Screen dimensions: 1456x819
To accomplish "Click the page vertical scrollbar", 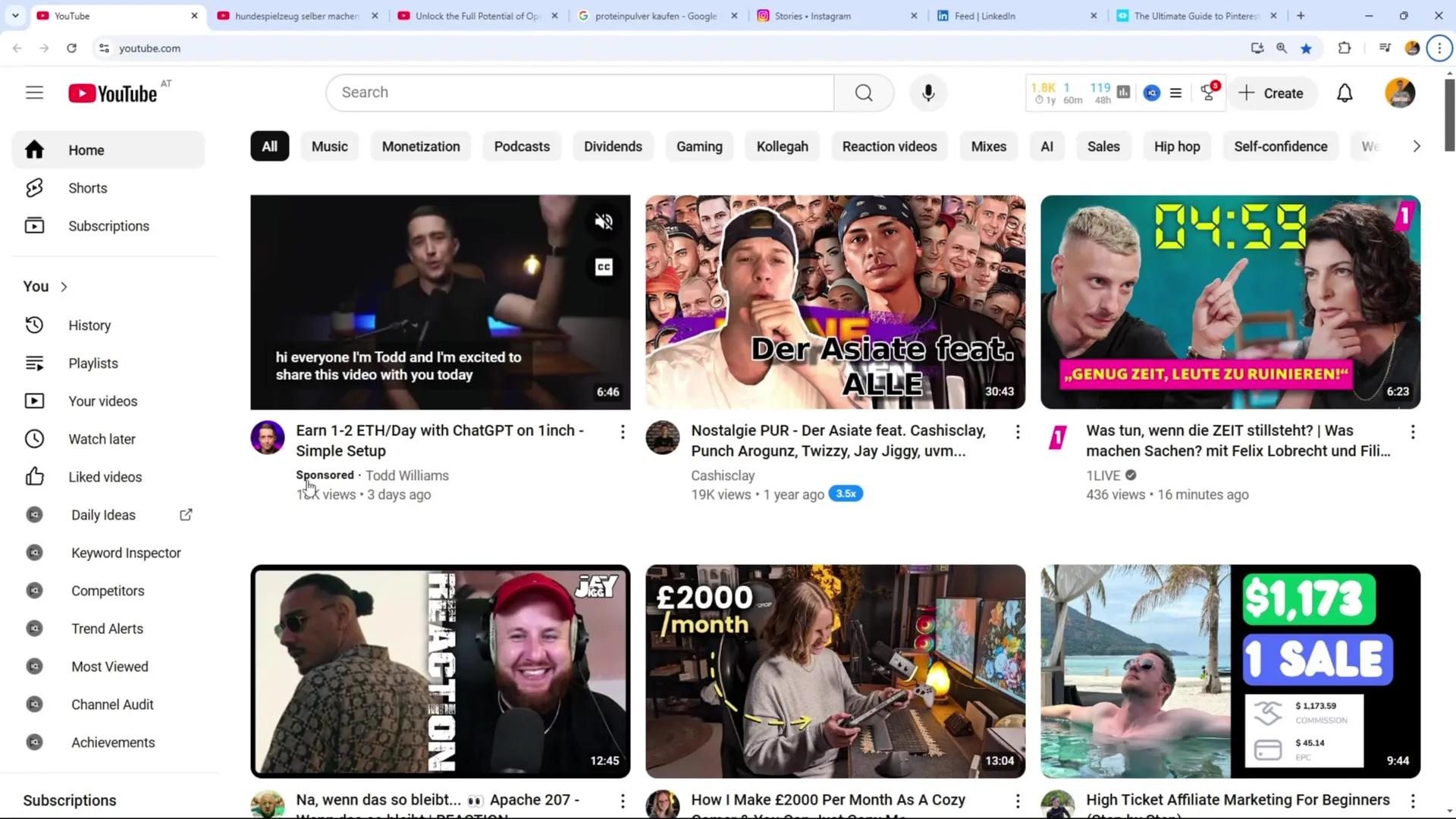I will [1450, 114].
